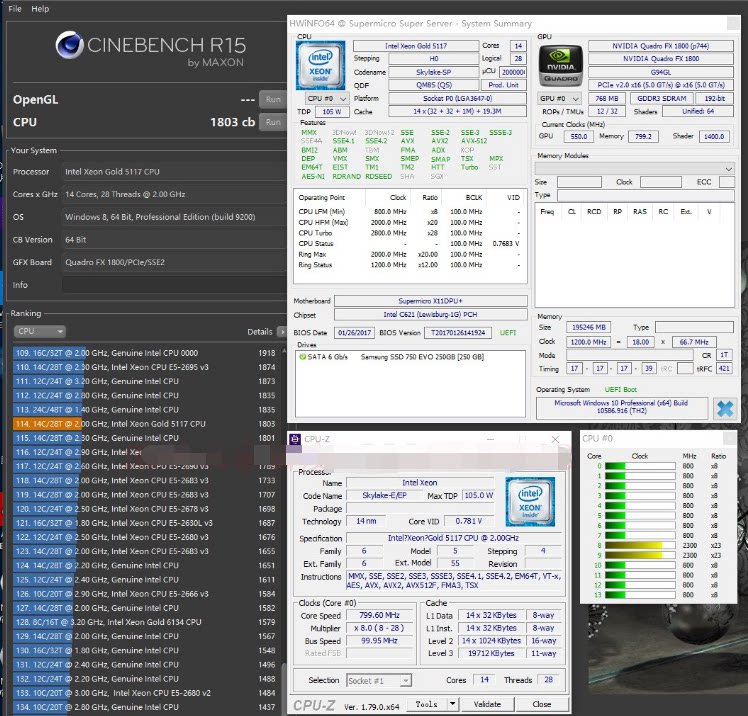Click the Samsung SSD 750 EVO drive entry

click(422, 357)
